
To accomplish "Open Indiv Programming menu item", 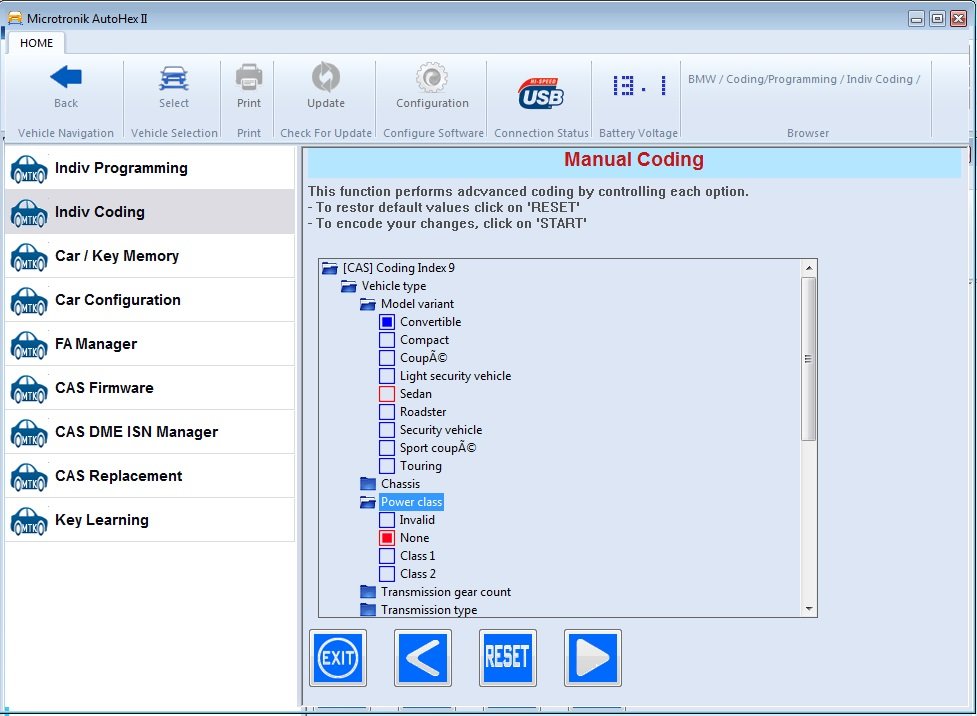I will point(150,168).
